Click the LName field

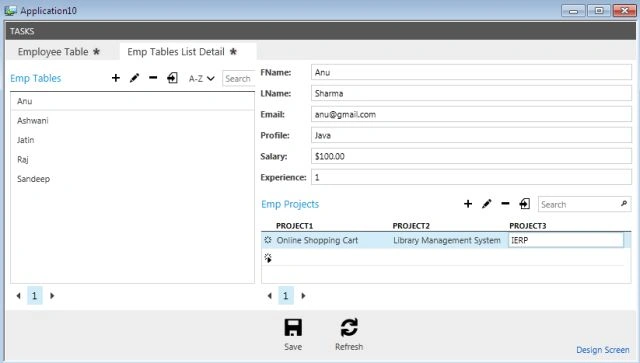(471, 93)
